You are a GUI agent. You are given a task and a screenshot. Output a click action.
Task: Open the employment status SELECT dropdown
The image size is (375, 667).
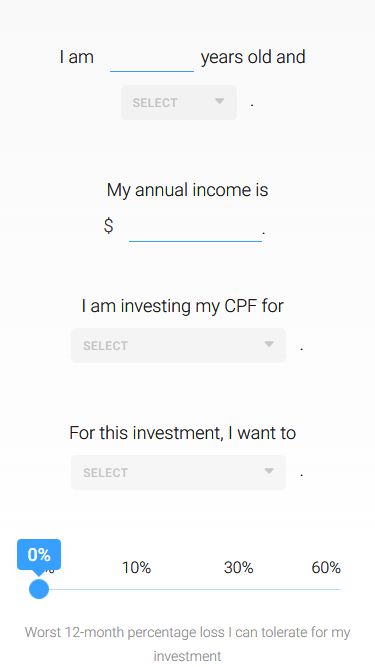[x=179, y=103]
